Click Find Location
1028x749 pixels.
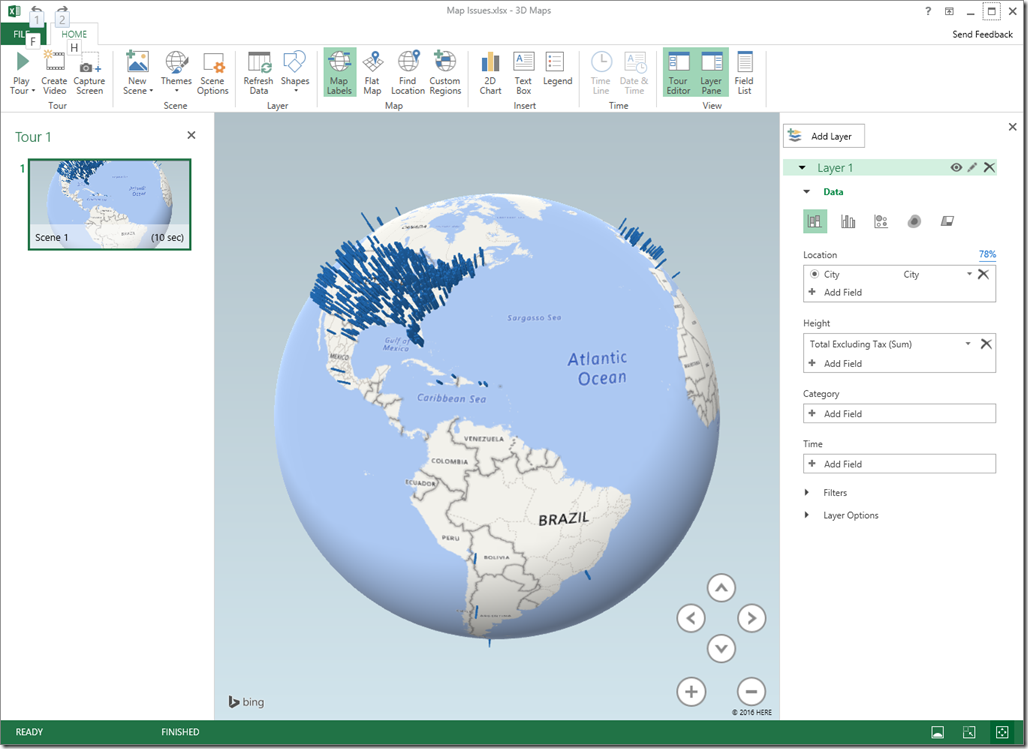point(408,73)
